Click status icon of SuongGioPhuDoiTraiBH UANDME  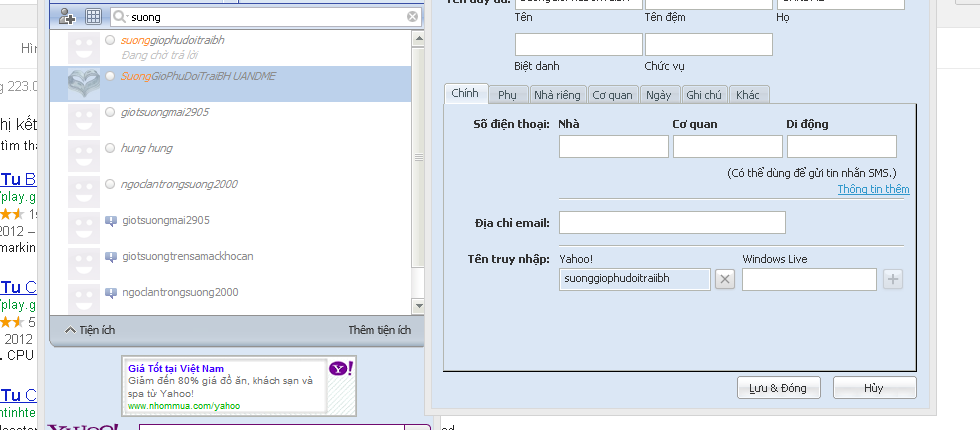tap(110, 76)
